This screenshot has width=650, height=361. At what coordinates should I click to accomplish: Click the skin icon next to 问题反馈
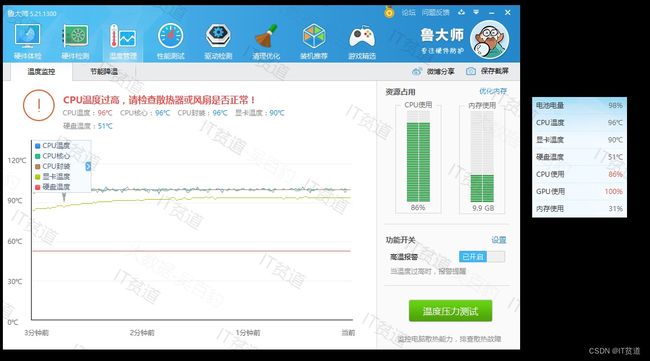tap(461, 12)
